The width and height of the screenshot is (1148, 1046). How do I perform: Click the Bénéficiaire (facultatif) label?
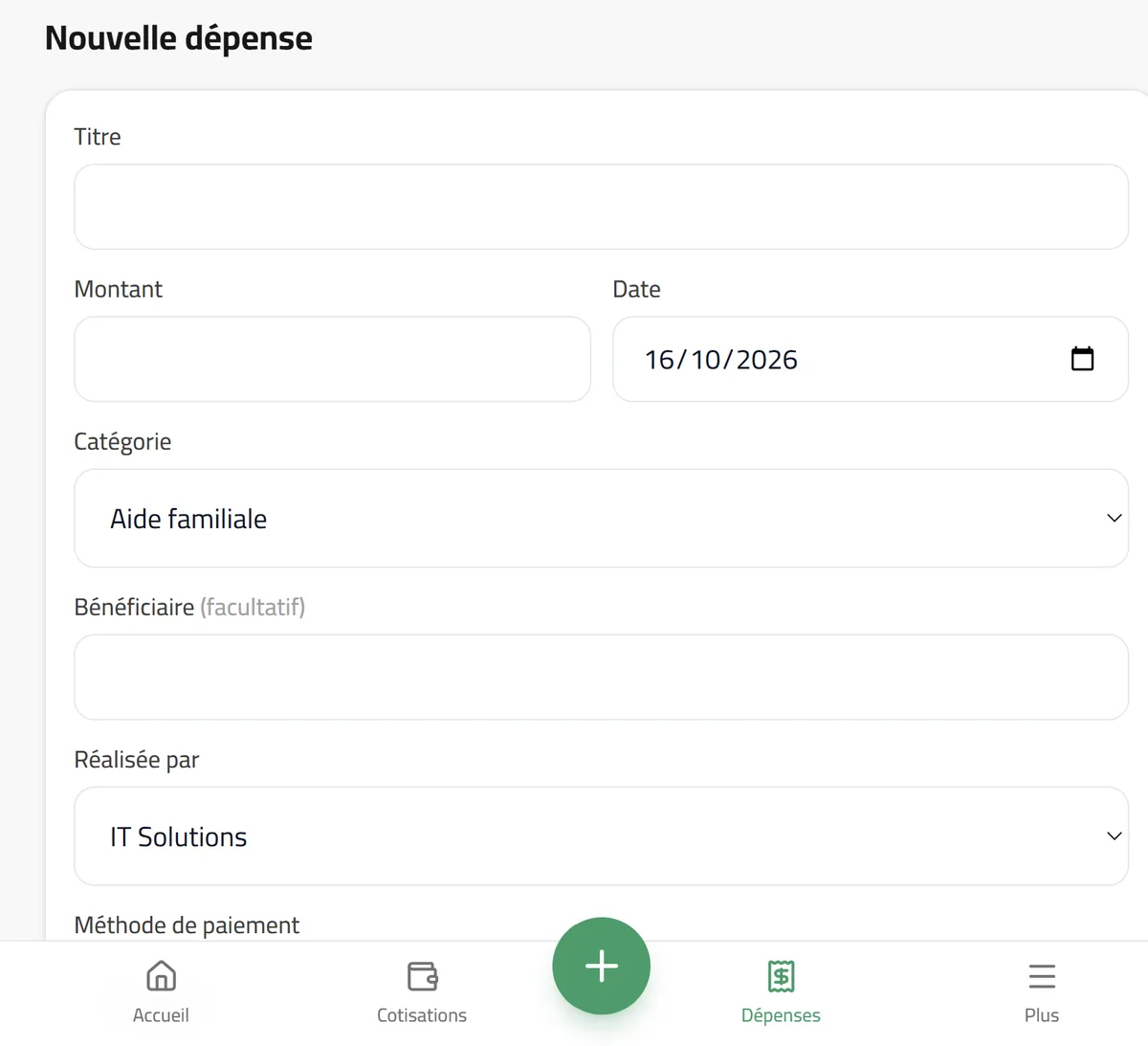coord(189,607)
